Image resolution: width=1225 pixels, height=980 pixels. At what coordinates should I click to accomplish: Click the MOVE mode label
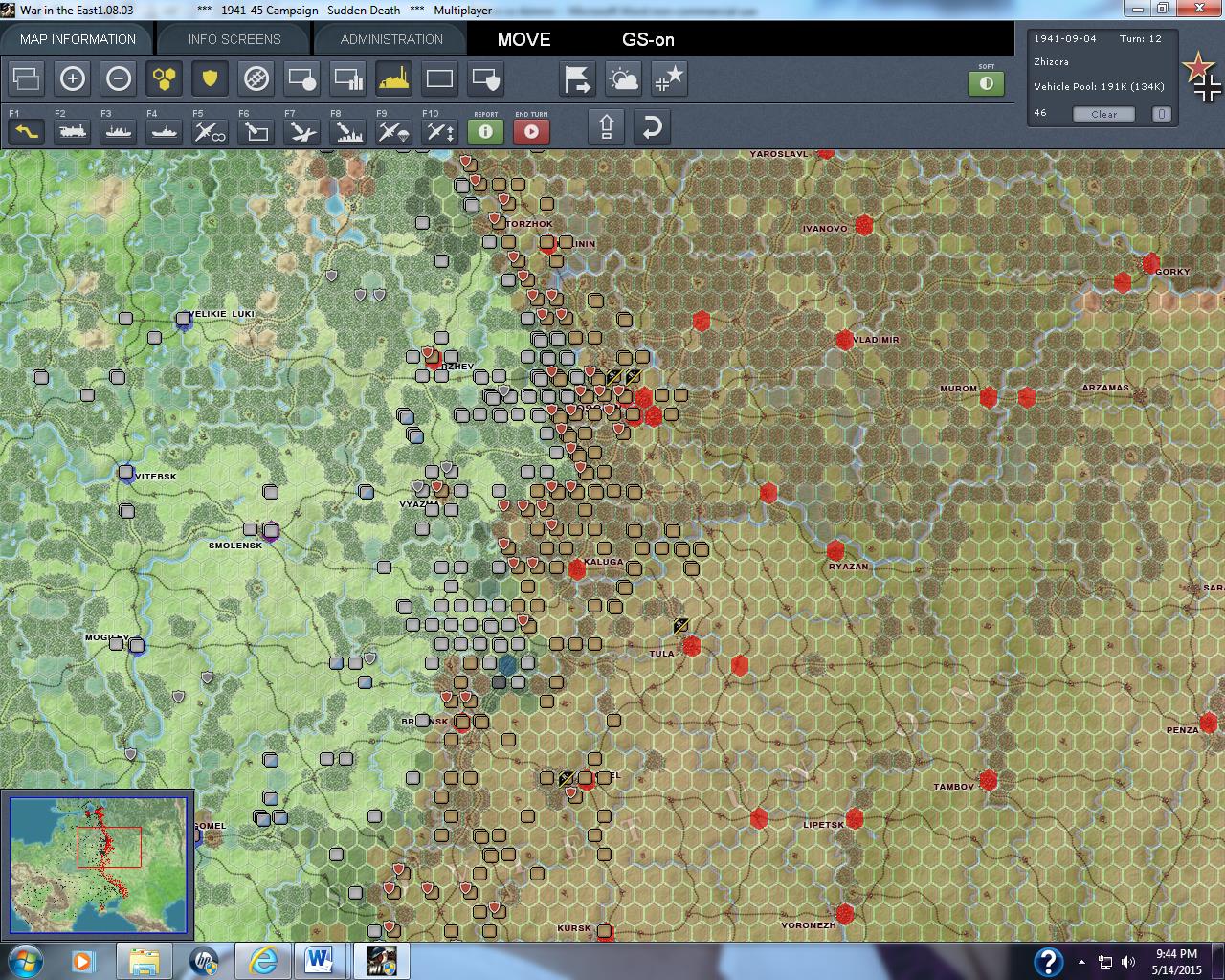point(523,39)
